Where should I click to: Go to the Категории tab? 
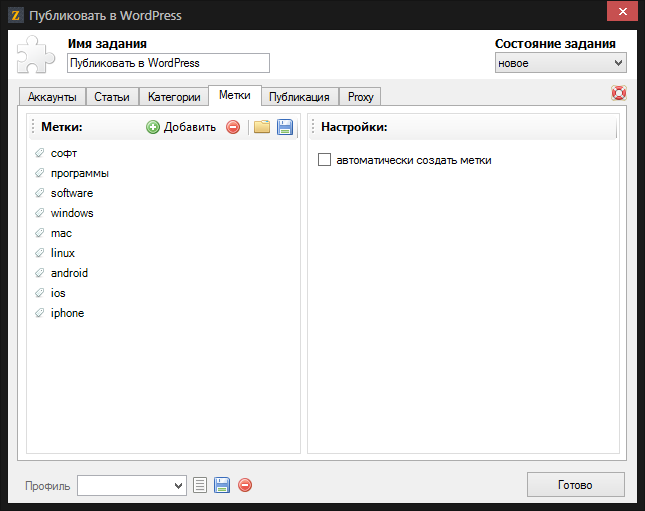pyautogui.click(x=174, y=97)
